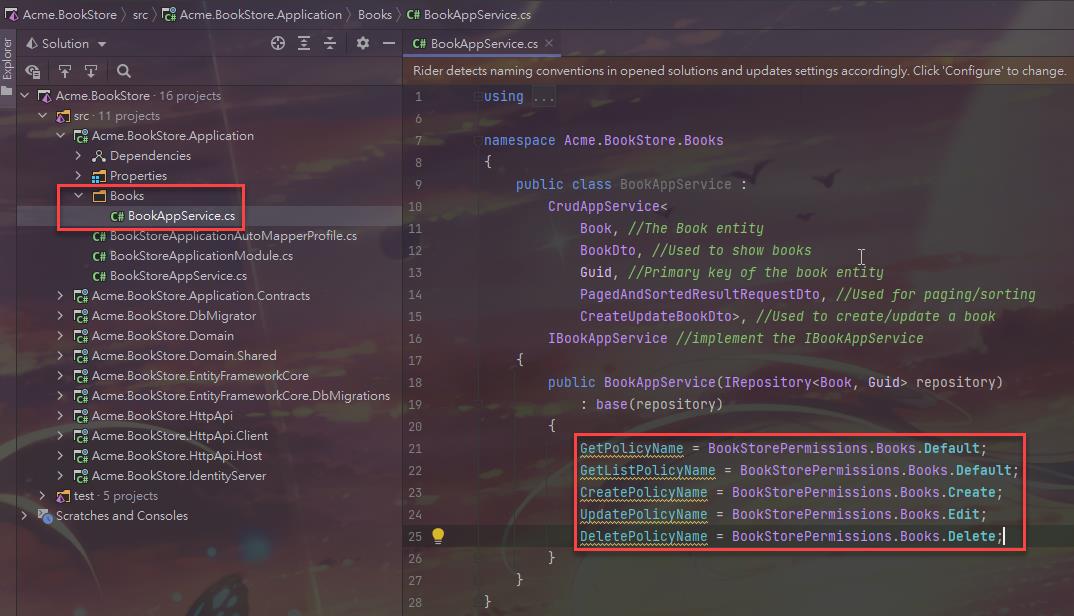Viewport: 1074px width, 616px height.
Task: Click the Expand All icon in Solution panel
Action: (x=304, y=43)
